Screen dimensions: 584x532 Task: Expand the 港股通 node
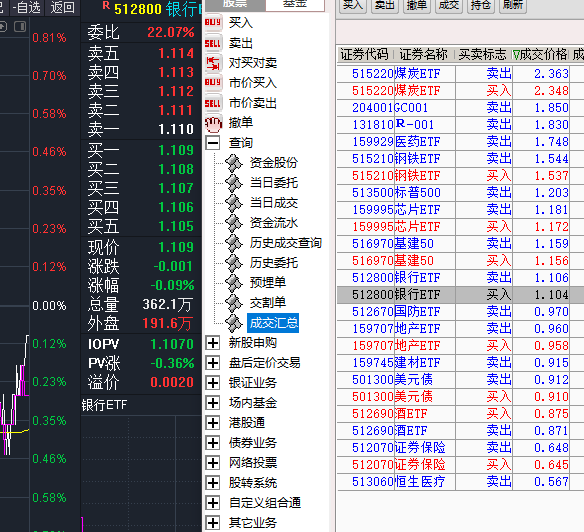213,423
